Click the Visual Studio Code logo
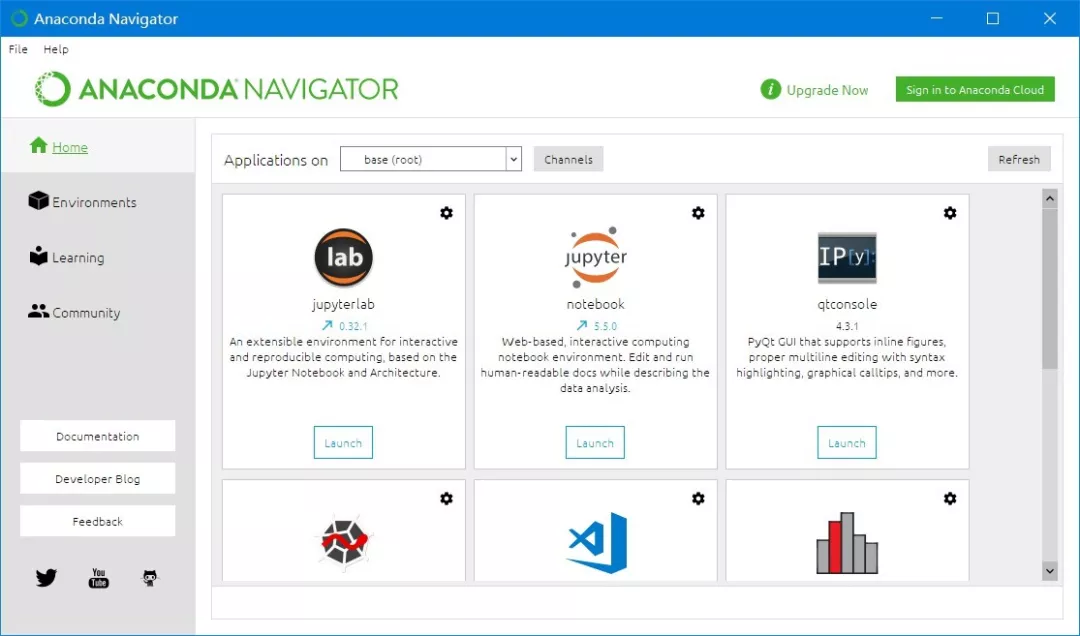Image resolution: width=1080 pixels, height=636 pixels. tap(596, 542)
